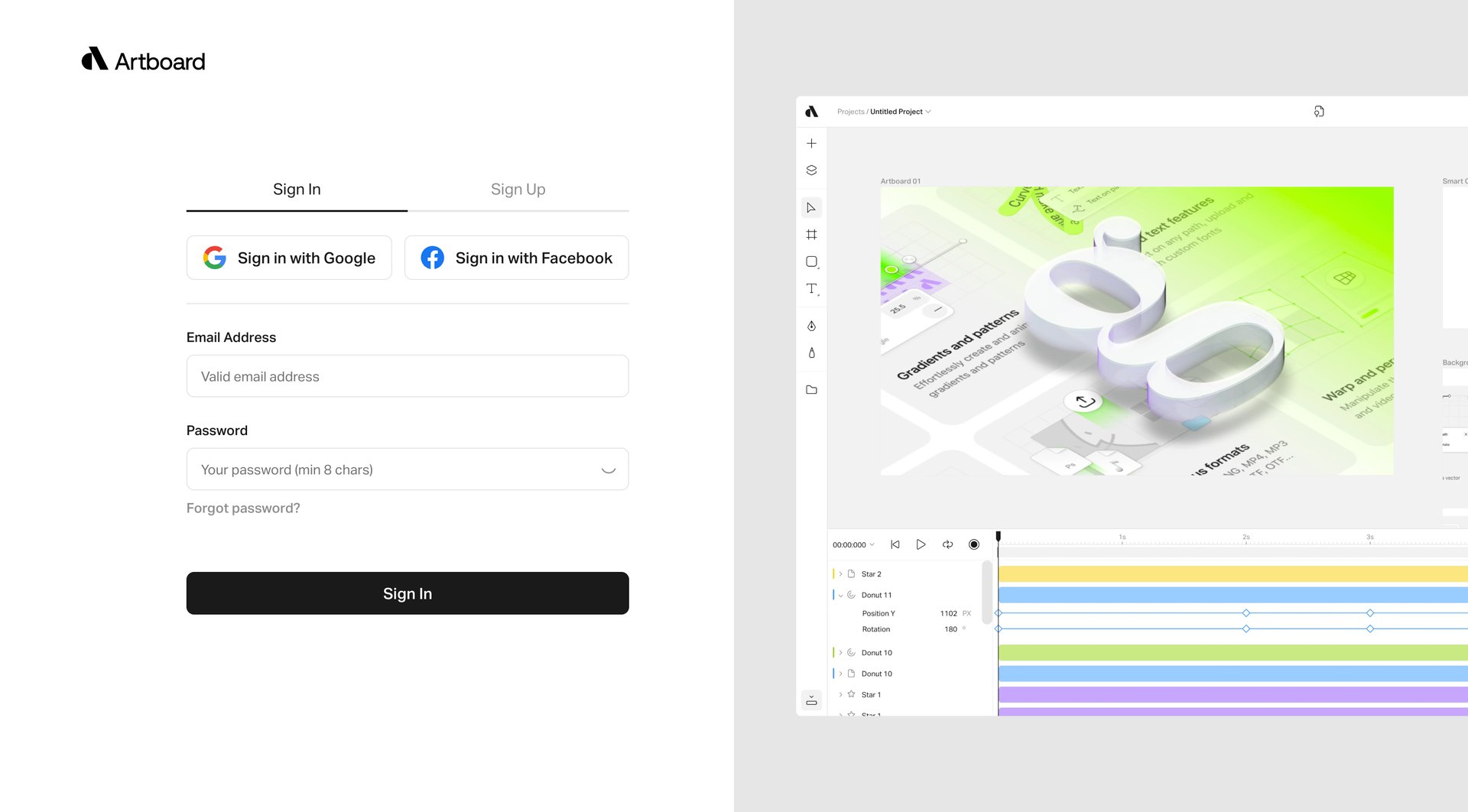Collapse the Donut 11 layer
1468x812 pixels.
[x=840, y=596]
